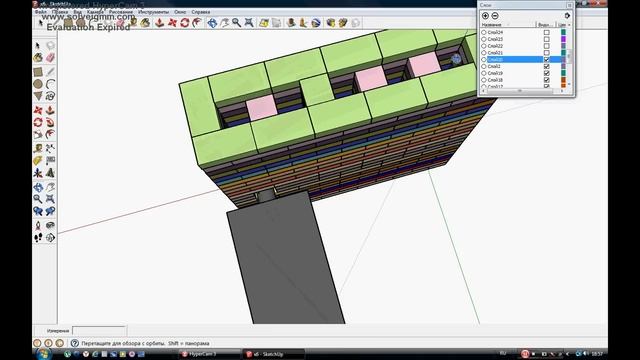This screenshot has height=360, width=640.
Task: Select the Слой21 layer name
Action: [495, 53]
